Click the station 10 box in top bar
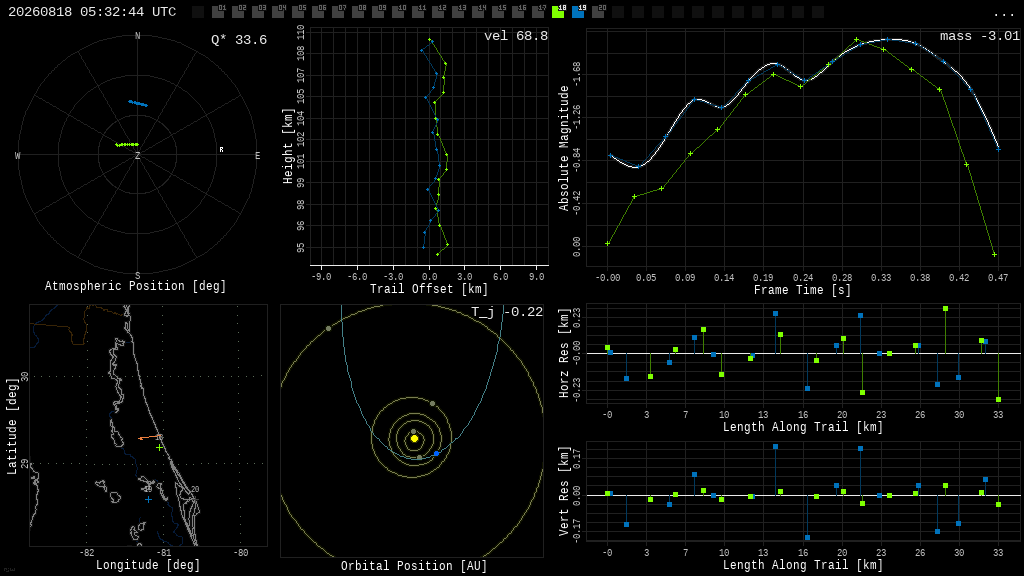Viewport: 1024px width, 576px height. [398, 11]
